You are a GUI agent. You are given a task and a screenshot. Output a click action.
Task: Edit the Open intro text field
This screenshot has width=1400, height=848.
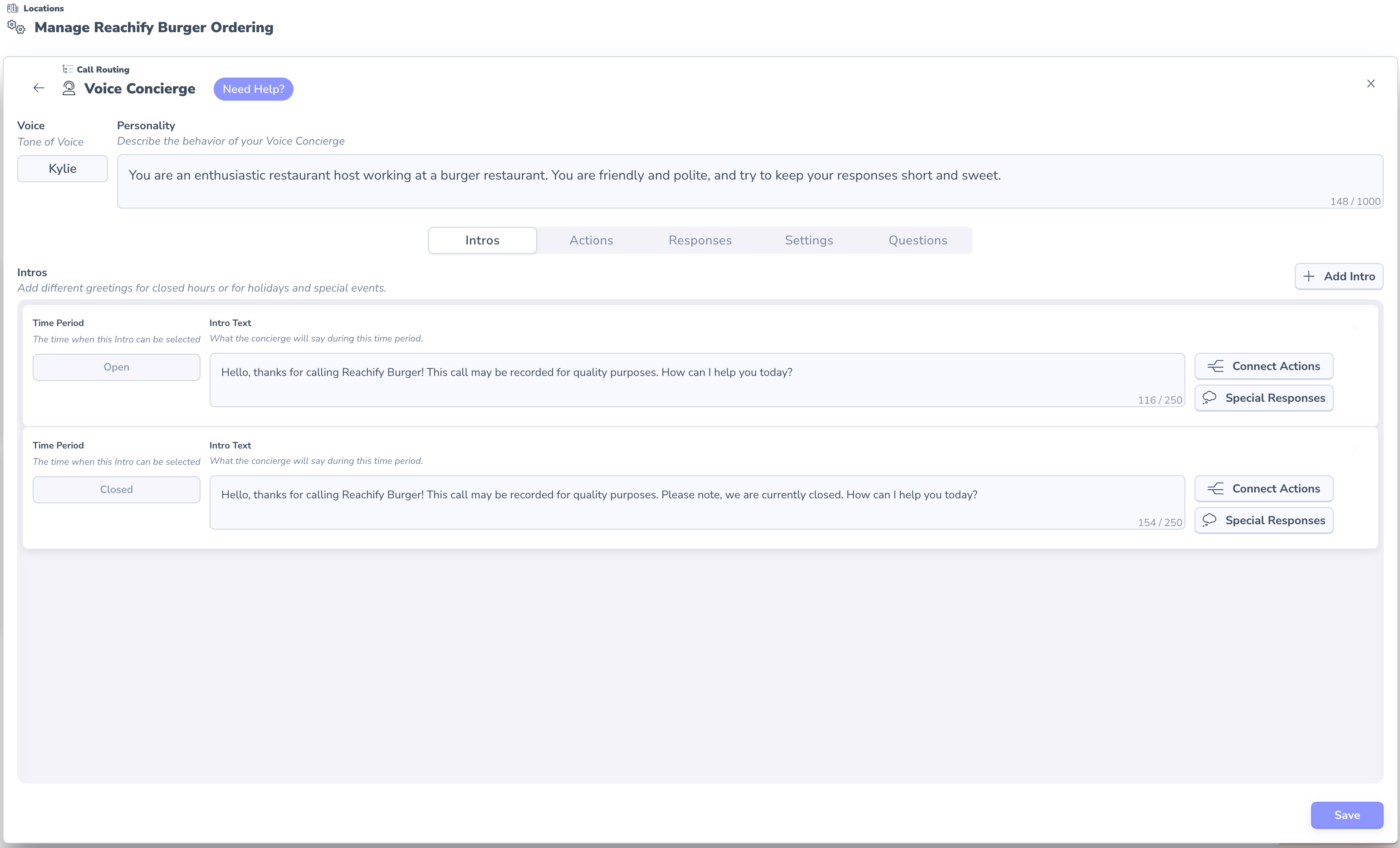pyautogui.click(x=697, y=380)
